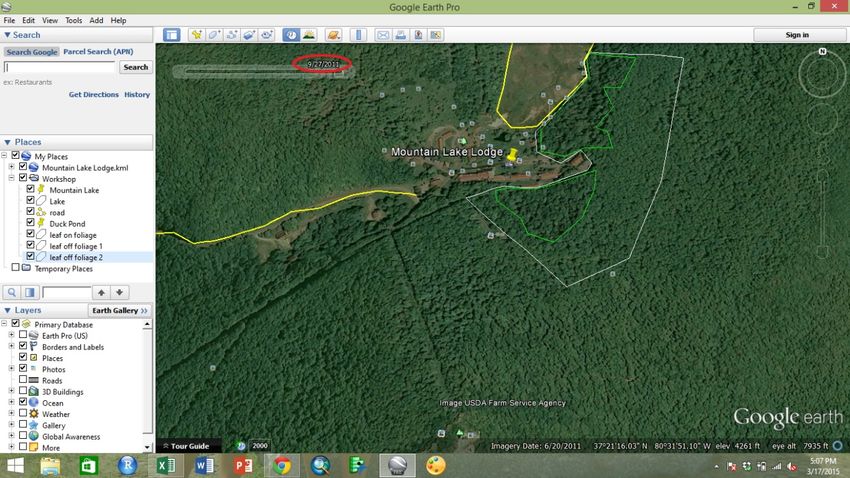Select the Add Polygon tool
Image resolution: width=850 pixels, height=478 pixels.
pyautogui.click(x=214, y=35)
